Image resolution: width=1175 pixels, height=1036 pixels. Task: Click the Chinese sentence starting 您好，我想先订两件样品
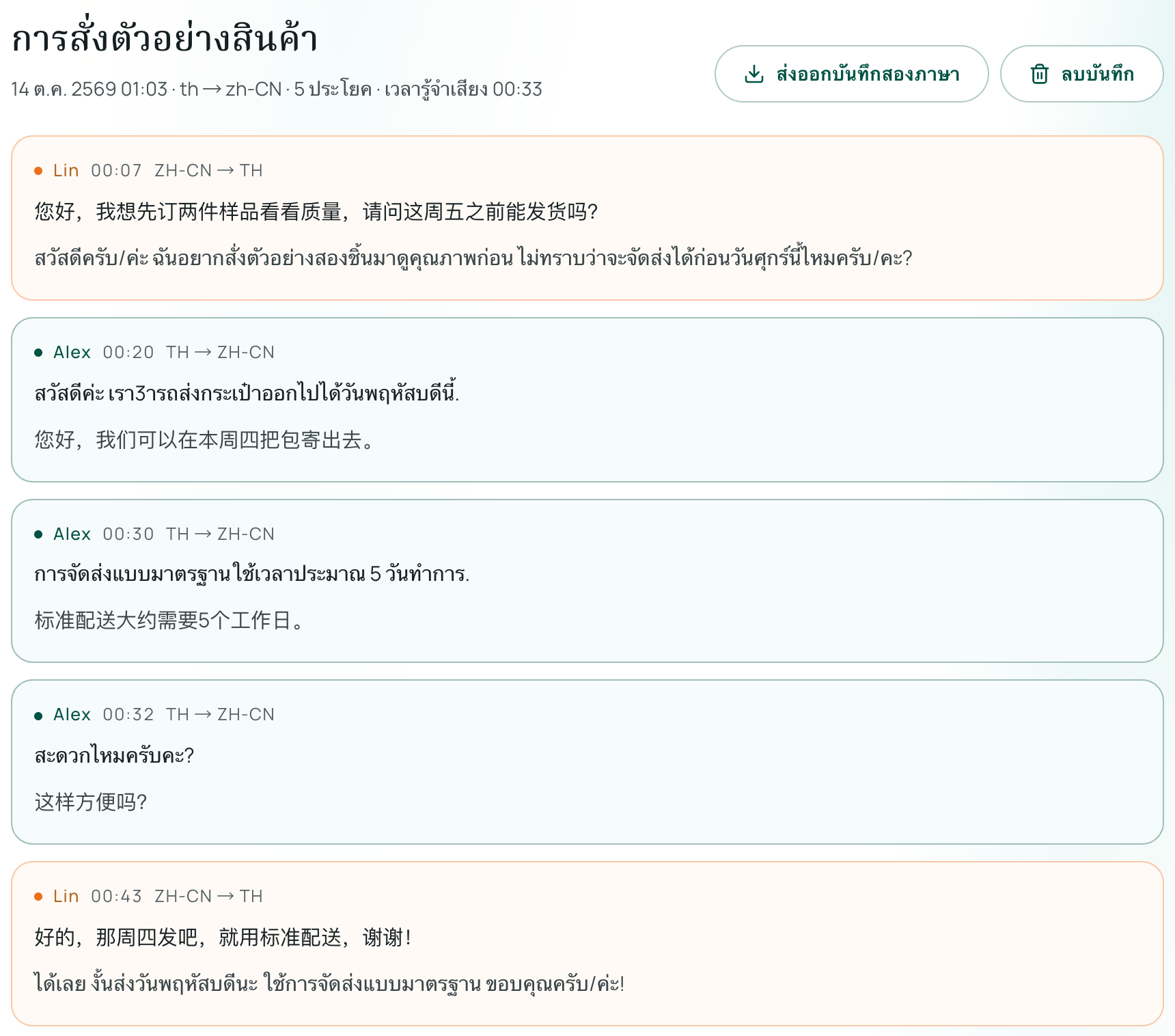pyautogui.click(x=316, y=212)
